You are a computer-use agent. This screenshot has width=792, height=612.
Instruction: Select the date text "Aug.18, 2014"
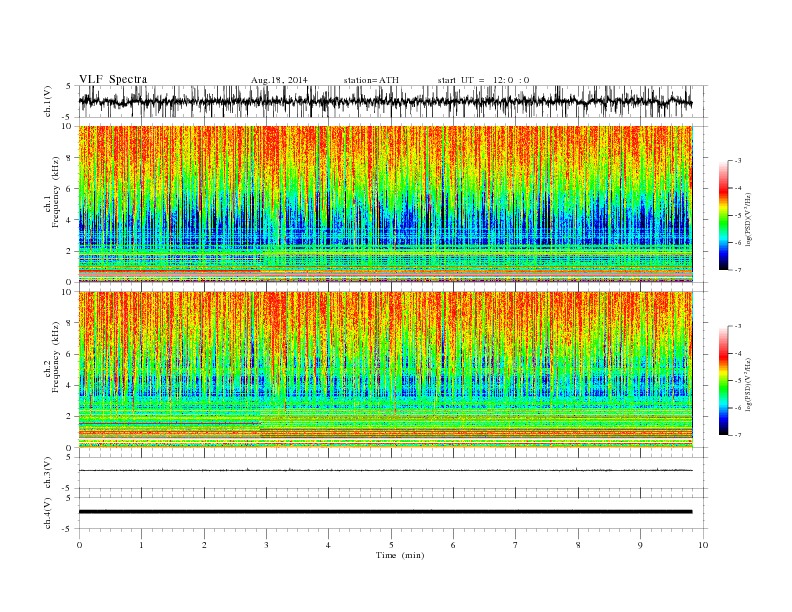(x=279, y=80)
